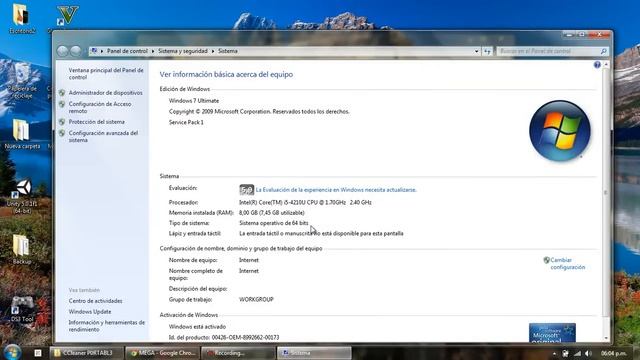This screenshot has width=640, height=360.
Task: Switch to the Recording... taskbar button
Action: click(x=238, y=353)
